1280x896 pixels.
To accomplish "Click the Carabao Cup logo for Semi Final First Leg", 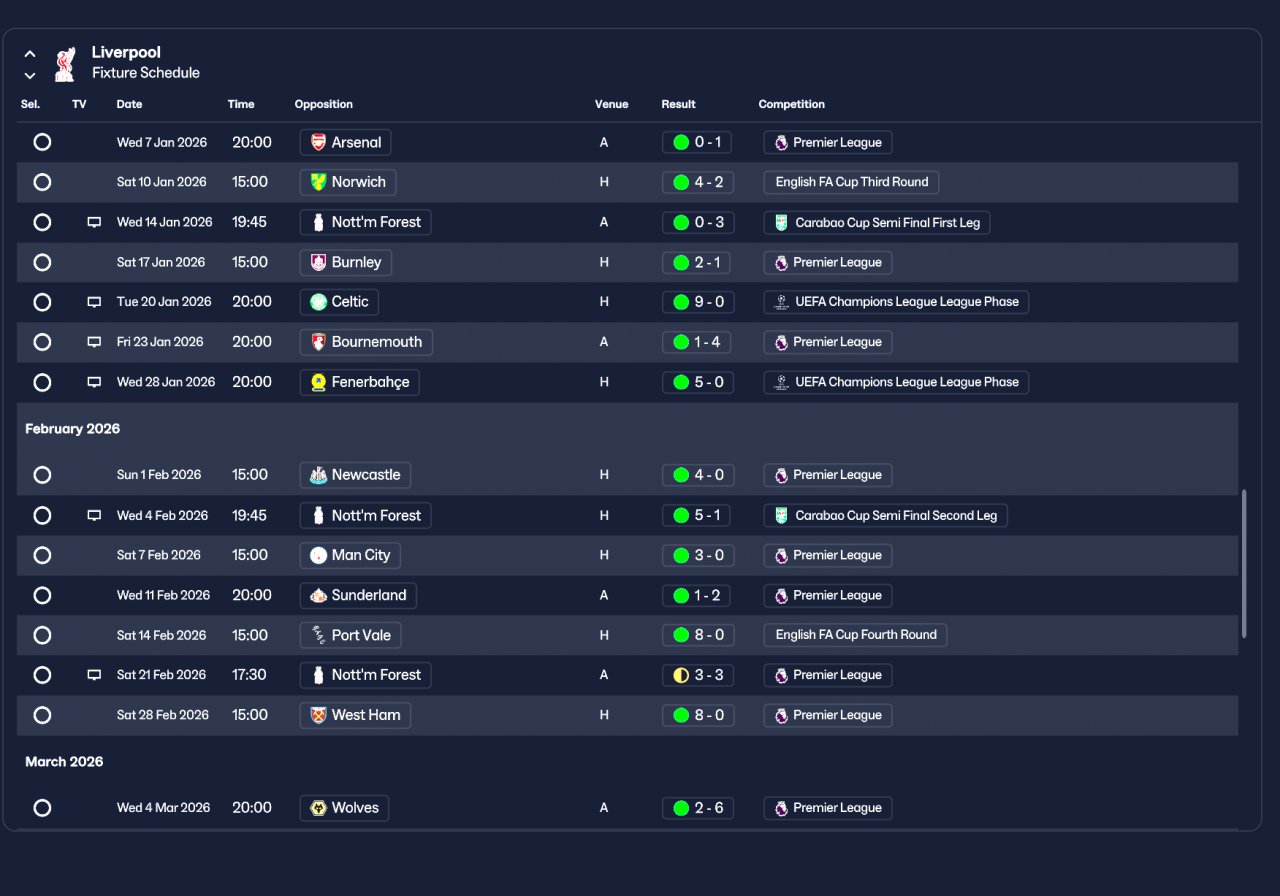I will (781, 223).
